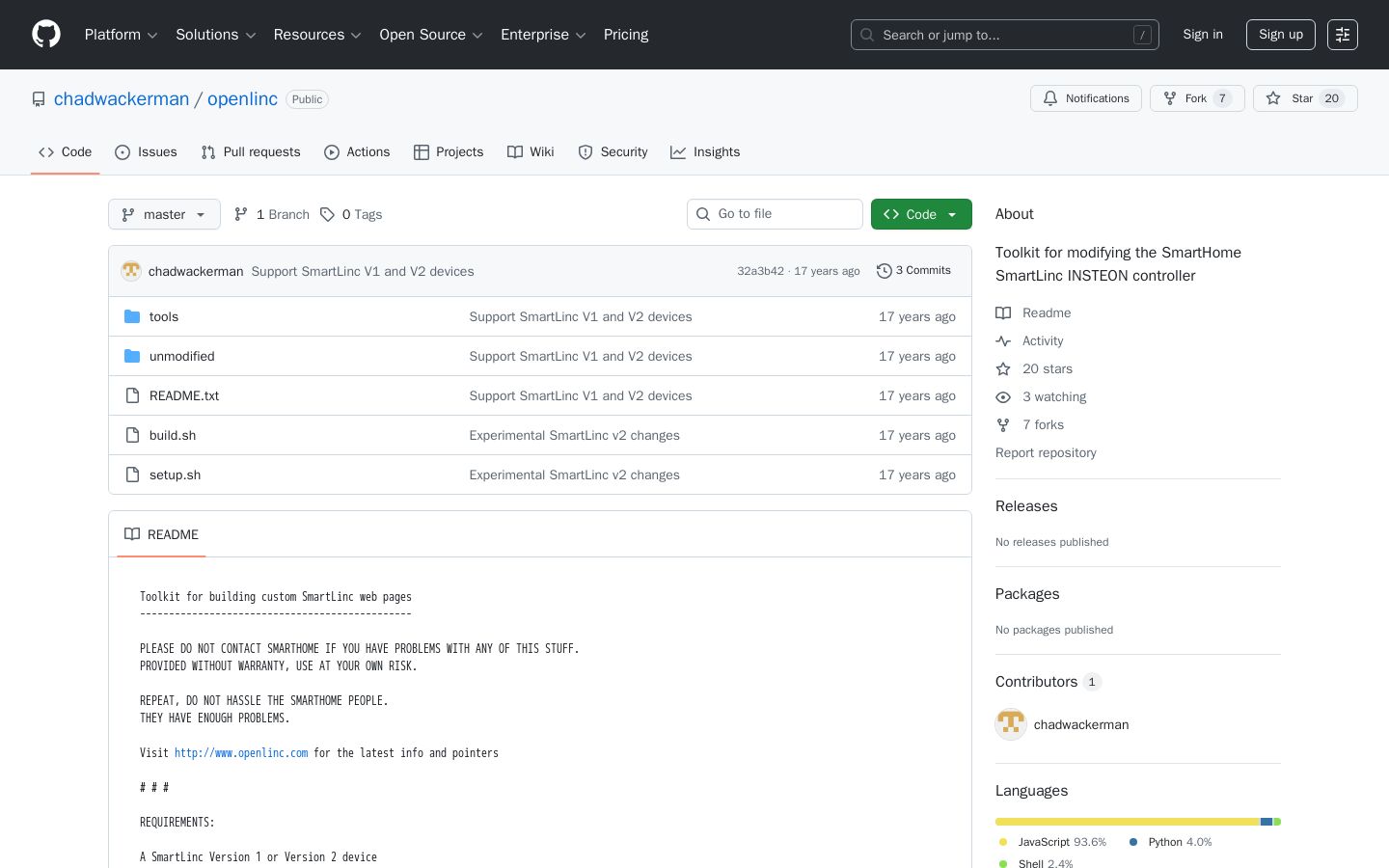Click the setup.sh file icon
1389x868 pixels.
132,475
